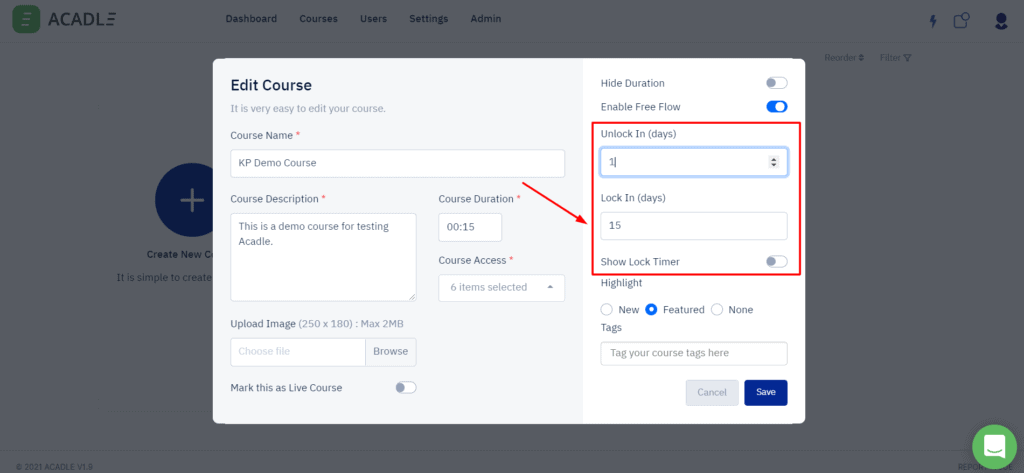The height and width of the screenshot is (473, 1024).
Task: Click the lightning bolt icon in header
Action: click(934, 20)
